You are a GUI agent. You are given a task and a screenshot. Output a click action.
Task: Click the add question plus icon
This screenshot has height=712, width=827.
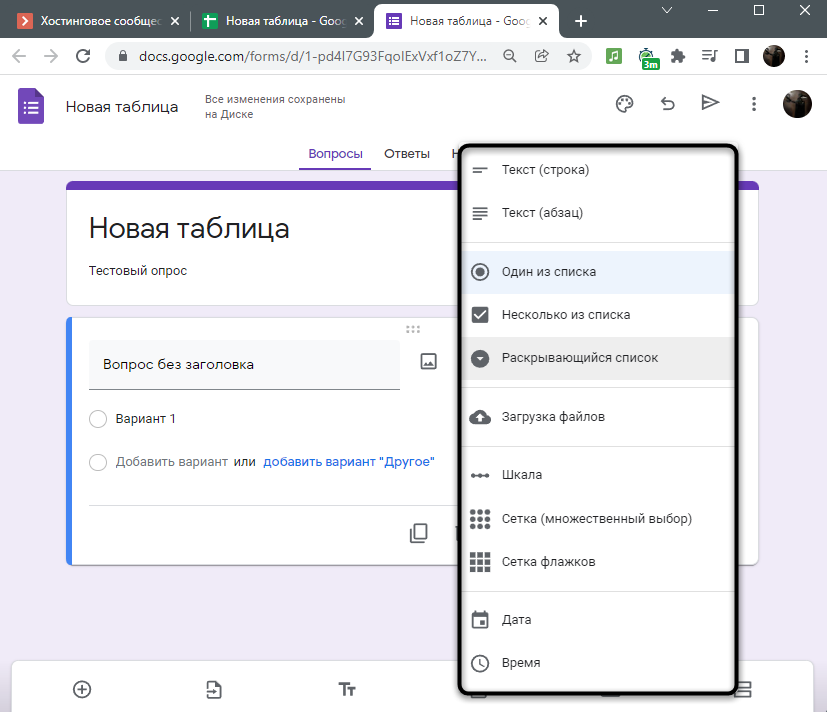click(x=82, y=688)
